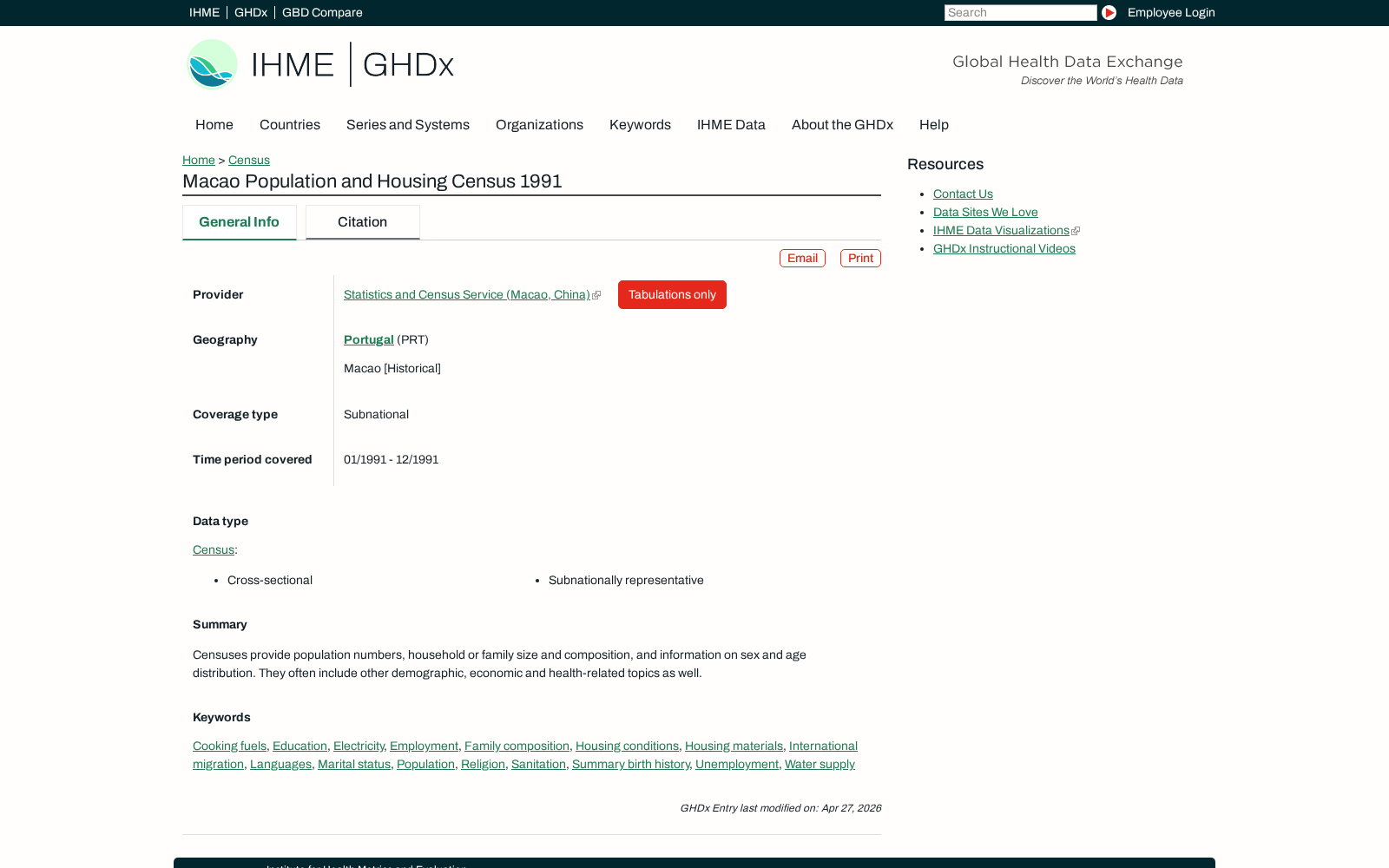Image resolution: width=1389 pixels, height=868 pixels.
Task: Click Contact Us in Resources
Action: [x=963, y=194]
